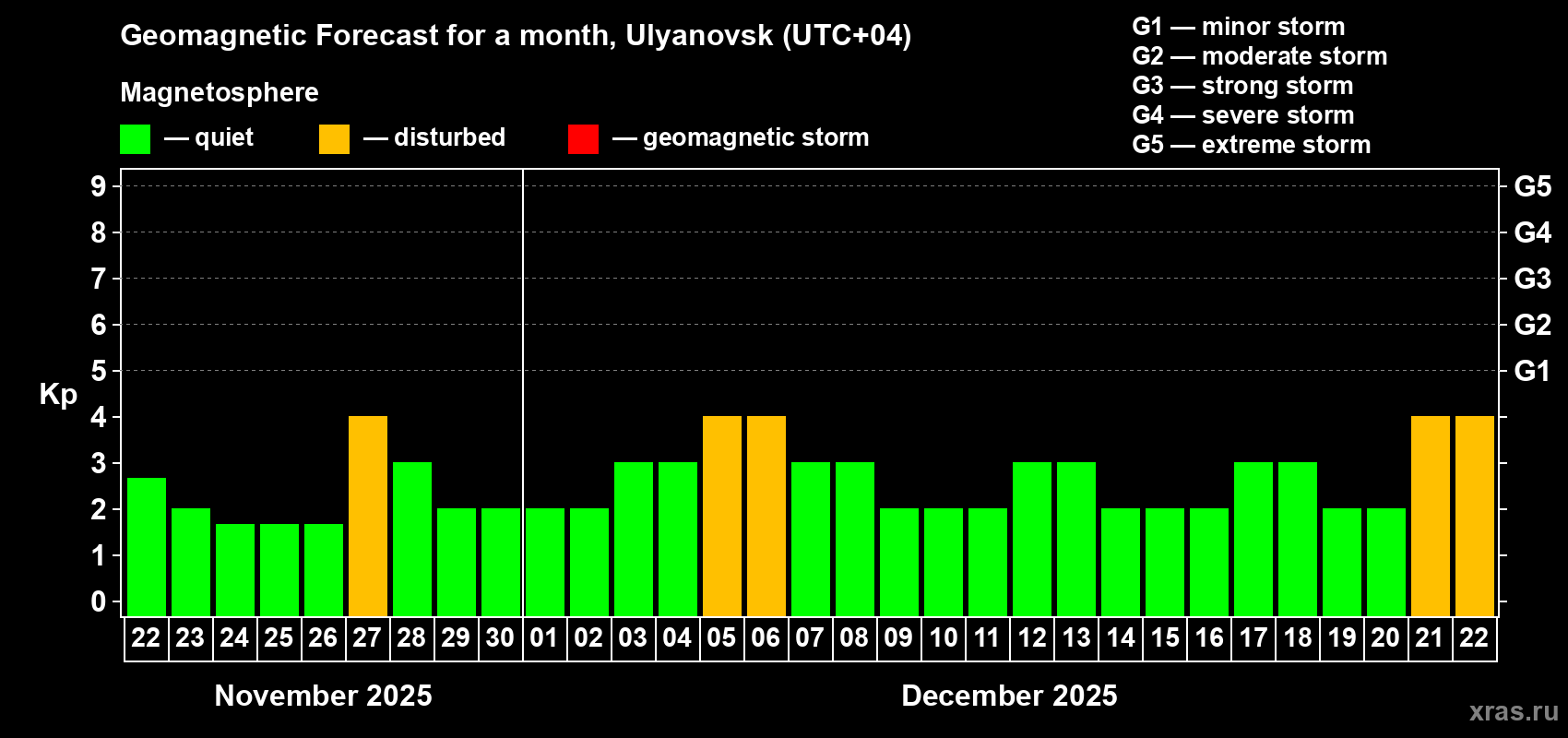The width and height of the screenshot is (1568, 738).
Task: Select the green bar for December 03
Action: [634, 540]
